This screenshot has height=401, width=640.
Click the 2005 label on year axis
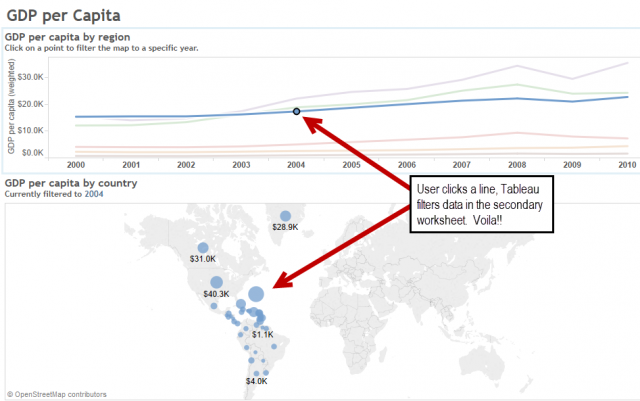coord(351,165)
